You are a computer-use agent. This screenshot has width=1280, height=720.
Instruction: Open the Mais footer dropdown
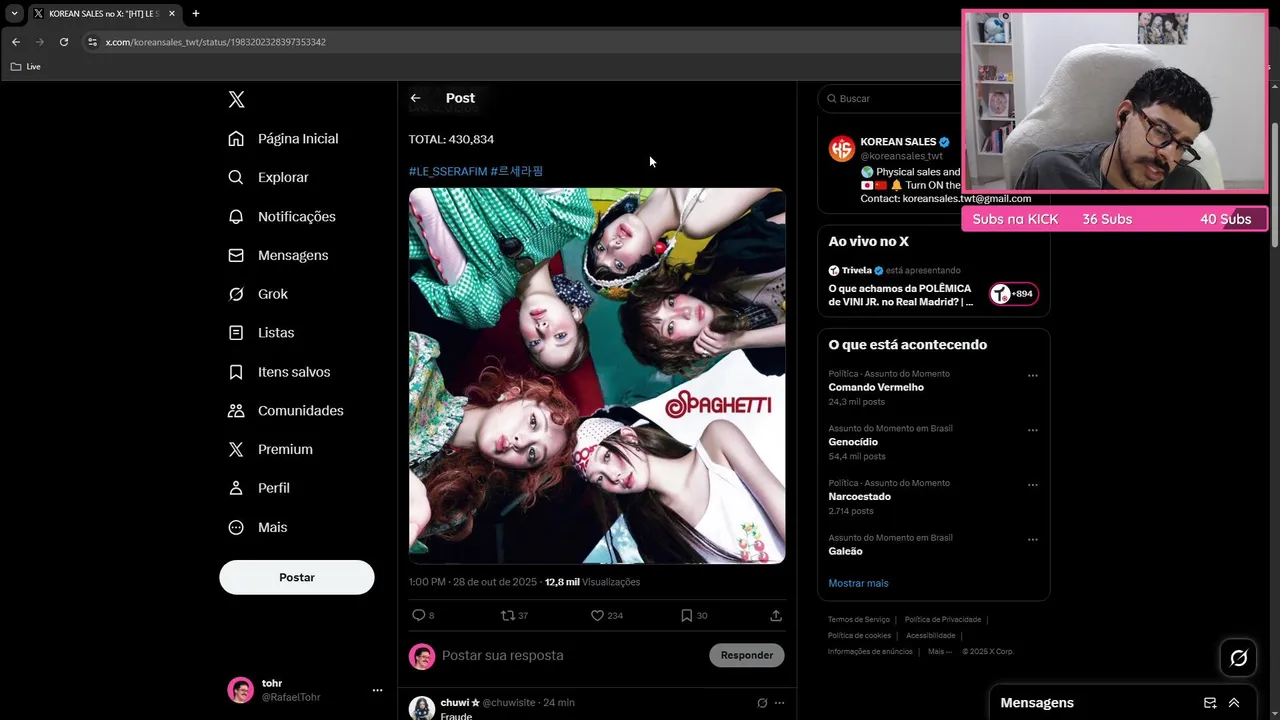[x=939, y=651]
